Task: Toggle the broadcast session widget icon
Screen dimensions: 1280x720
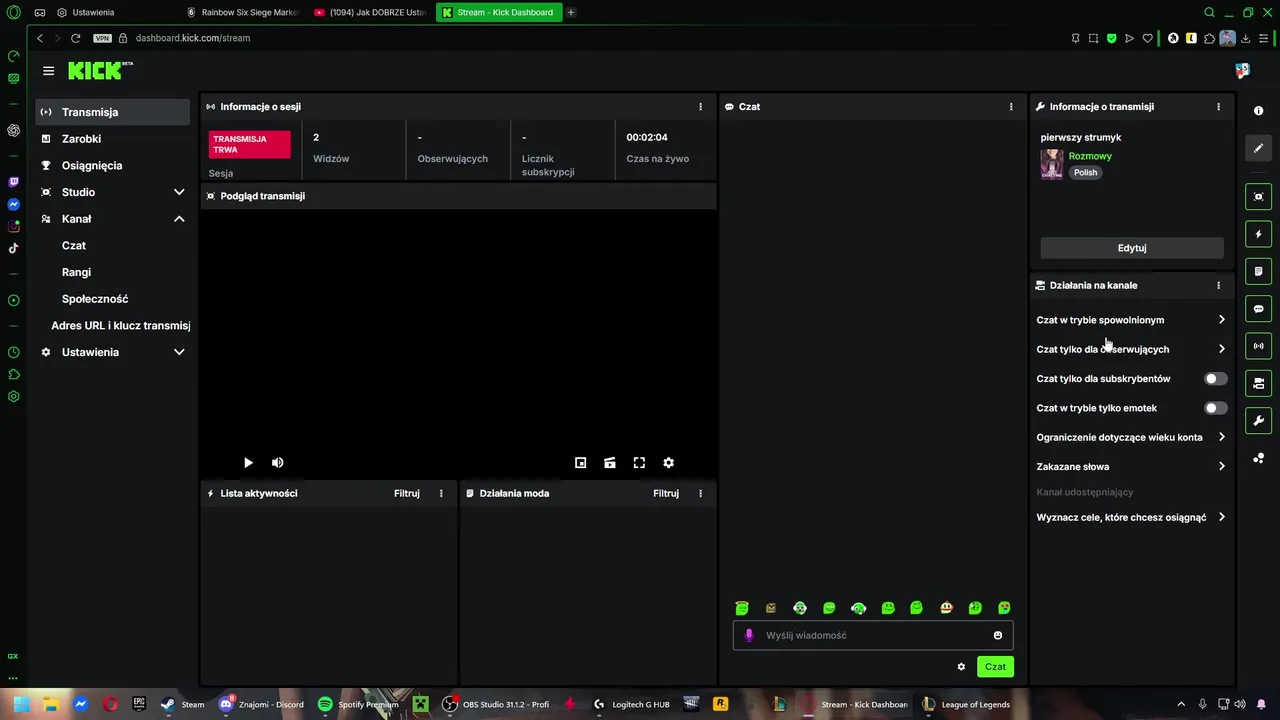Action: pos(1259,346)
